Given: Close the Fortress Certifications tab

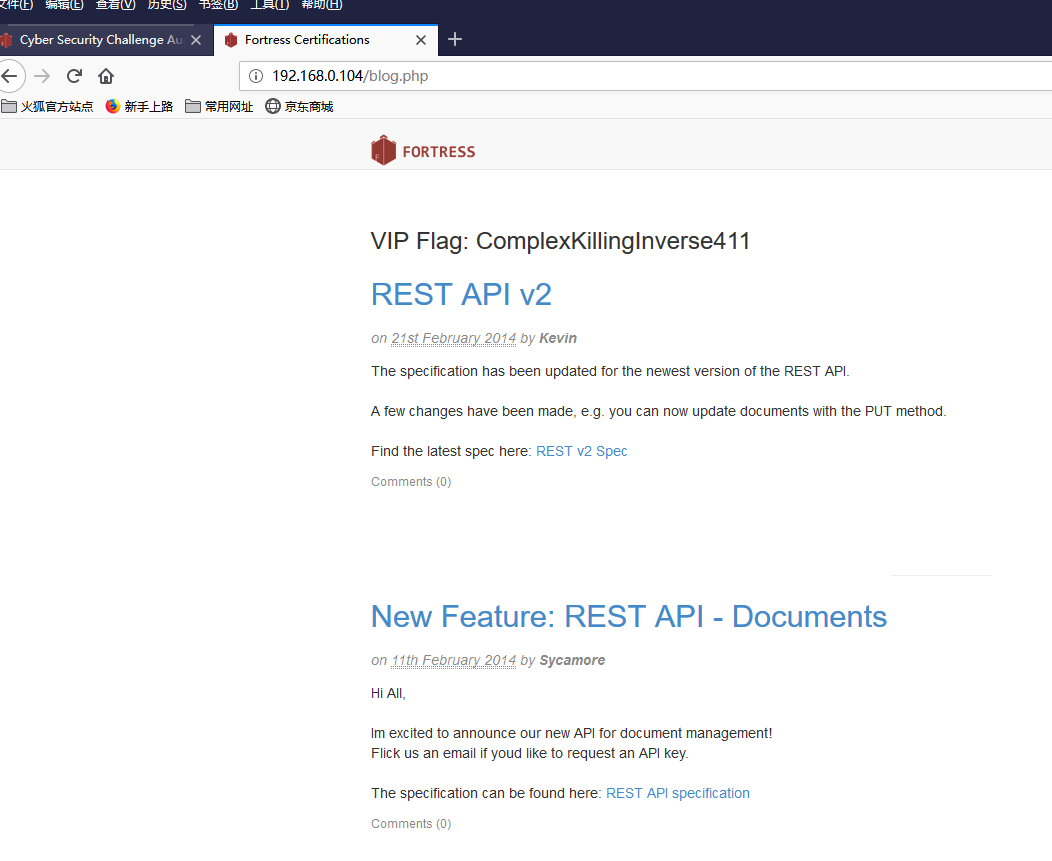Looking at the screenshot, I should (421, 40).
